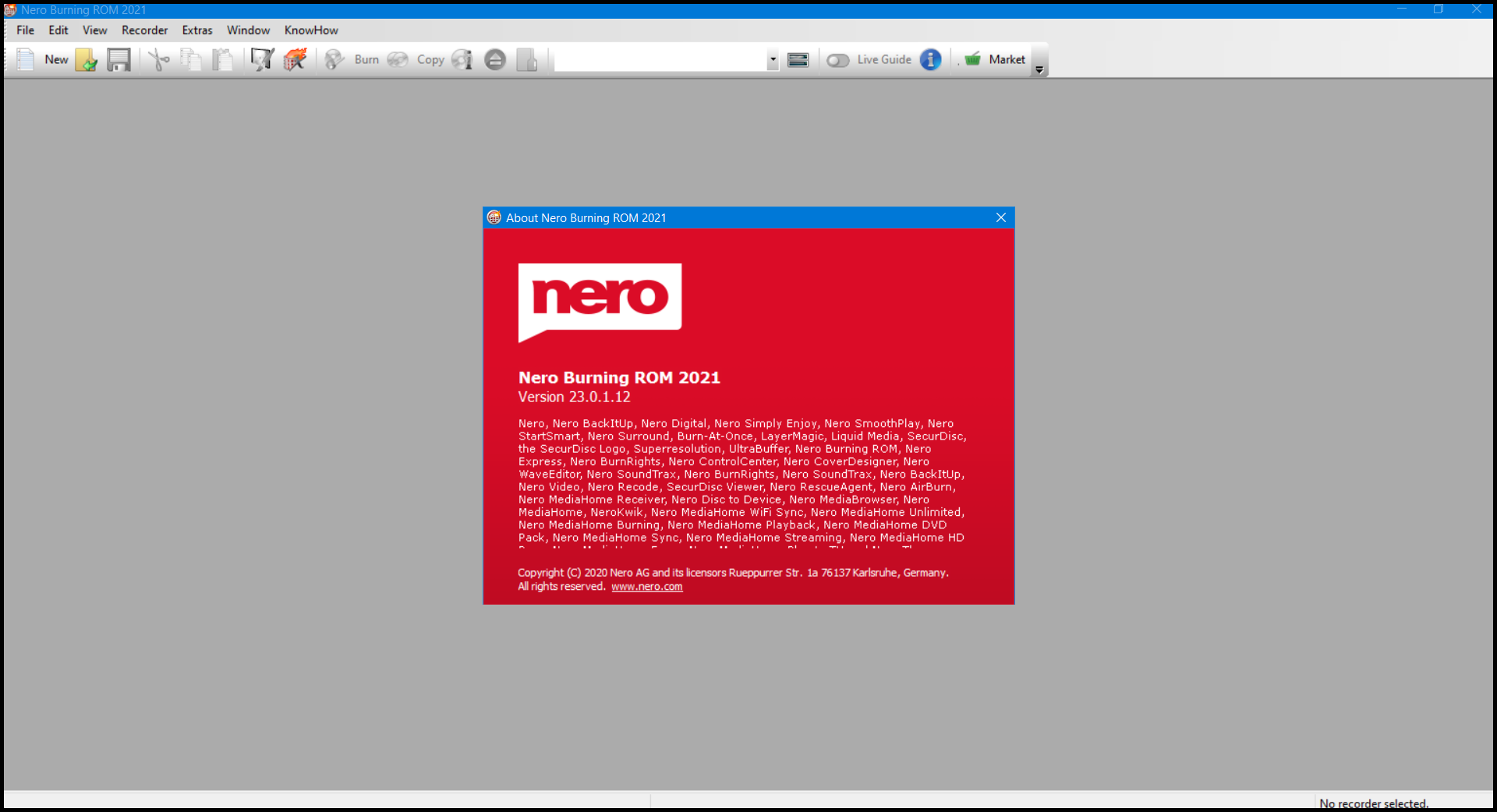This screenshot has height=812, width=1497.
Task: Click the green Market basket icon
Action: click(x=972, y=59)
